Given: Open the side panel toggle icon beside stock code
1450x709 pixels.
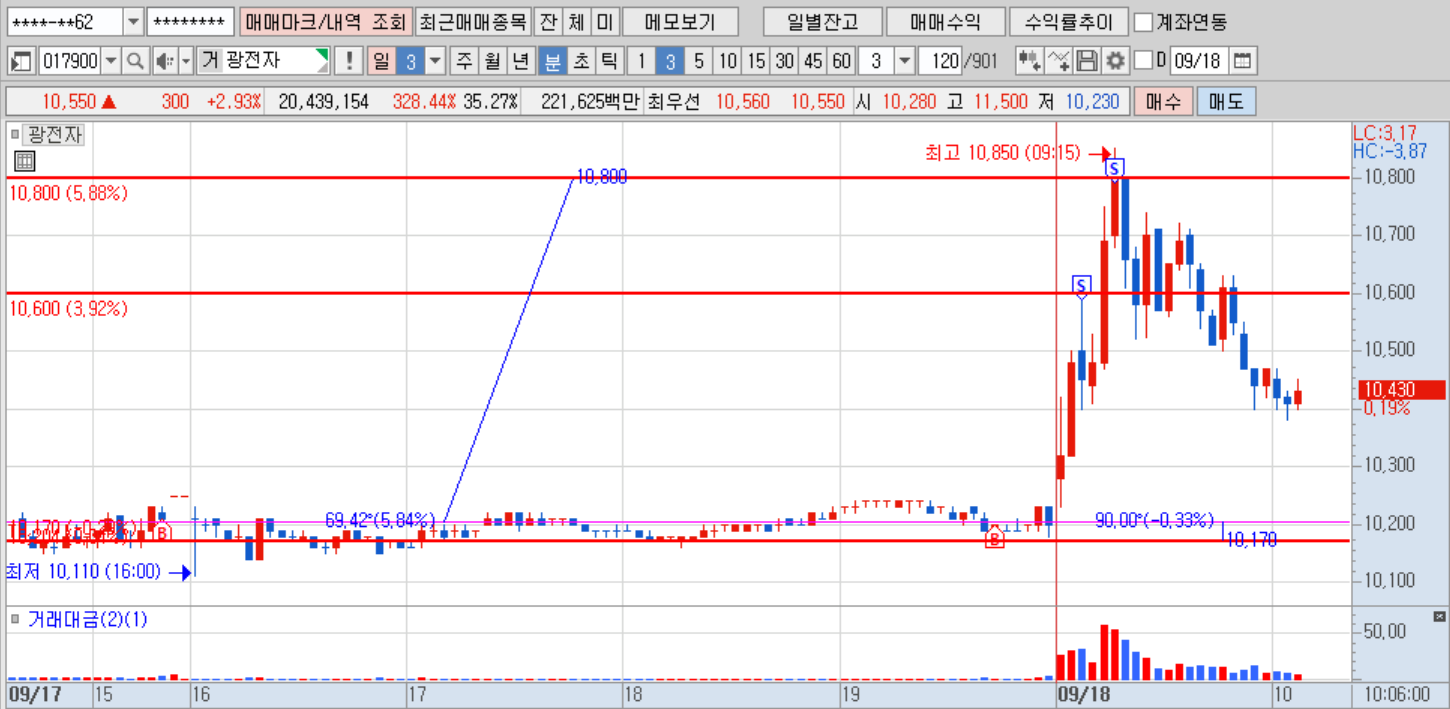Looking at the screenshot, I should tap(21, 61).
